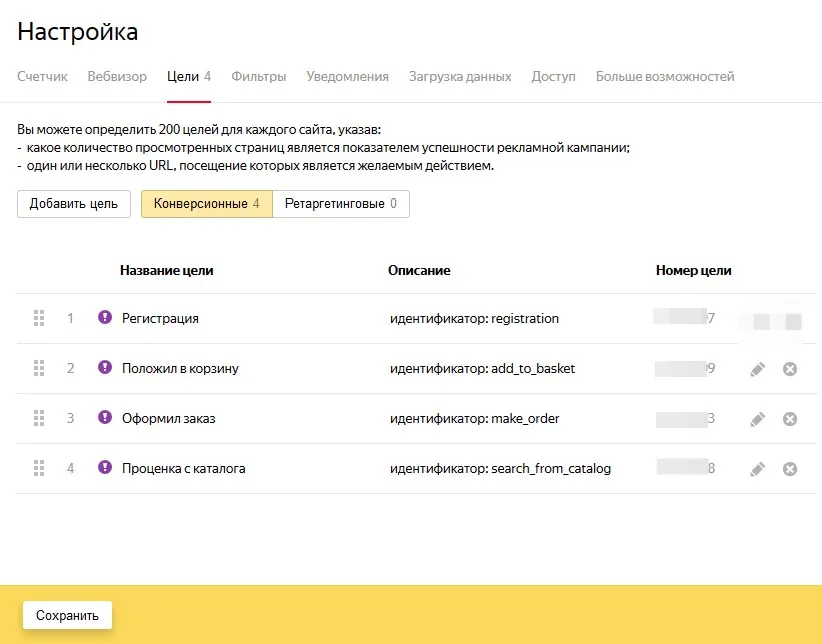Click the drag handle of the «Проценка с каталога» row
This screenshot has width=822, height=644.
pyautogui.click(x=39, y=468)
